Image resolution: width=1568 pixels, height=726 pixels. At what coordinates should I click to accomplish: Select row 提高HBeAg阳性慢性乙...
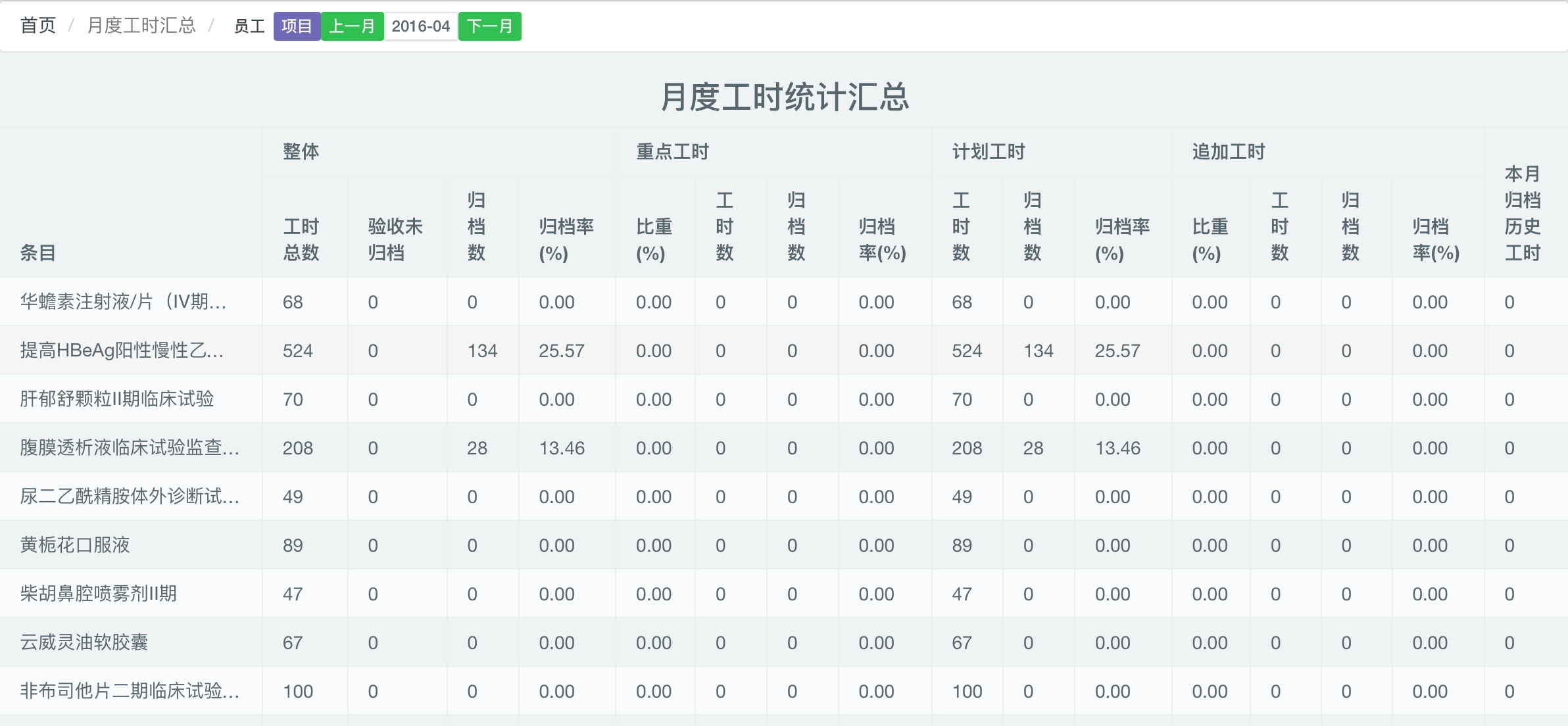tap(784, 351)
